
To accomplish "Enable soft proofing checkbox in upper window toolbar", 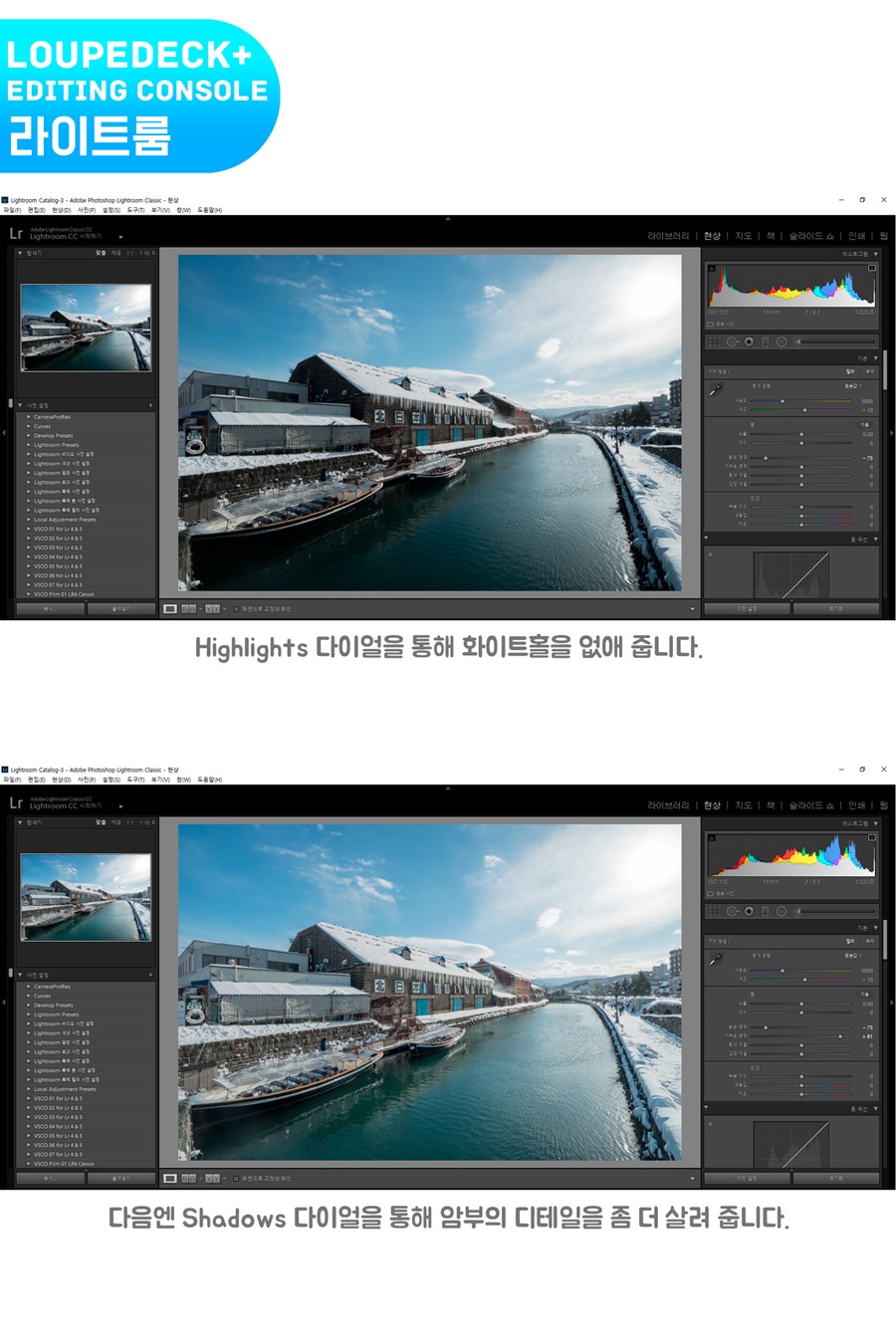I will [236, 608].
